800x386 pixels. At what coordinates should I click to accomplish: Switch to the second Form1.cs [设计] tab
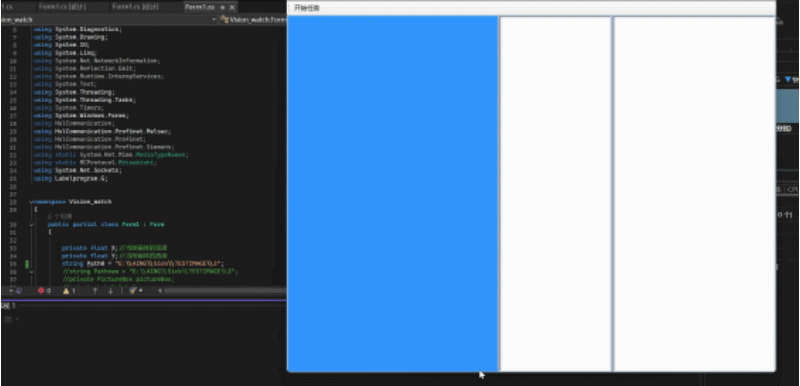click(135, 7)
